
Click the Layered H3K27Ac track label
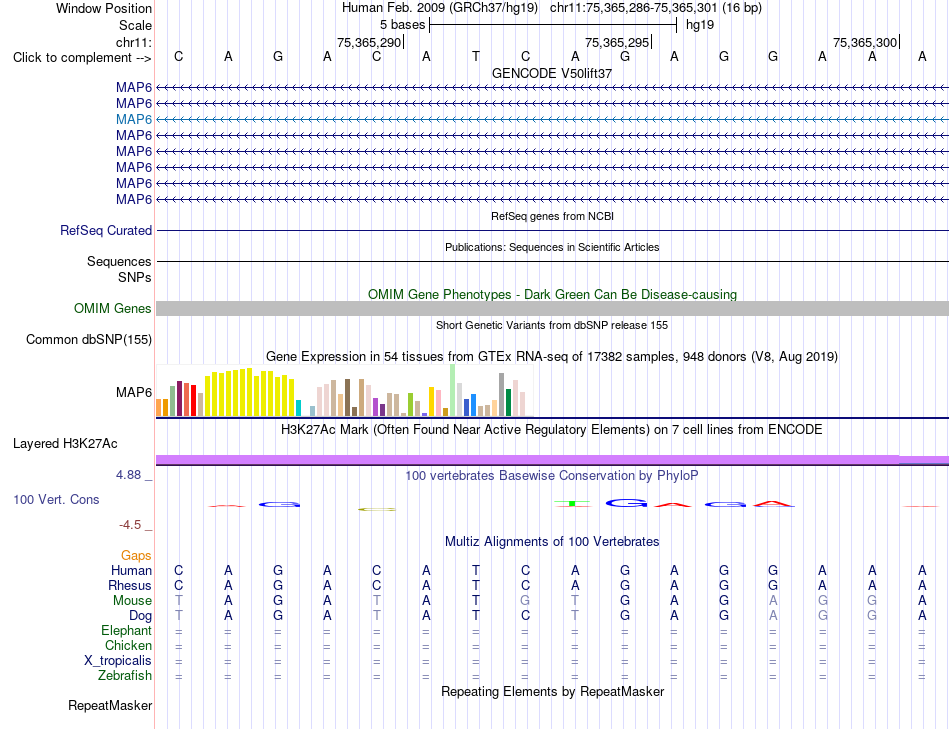point(65,444)
